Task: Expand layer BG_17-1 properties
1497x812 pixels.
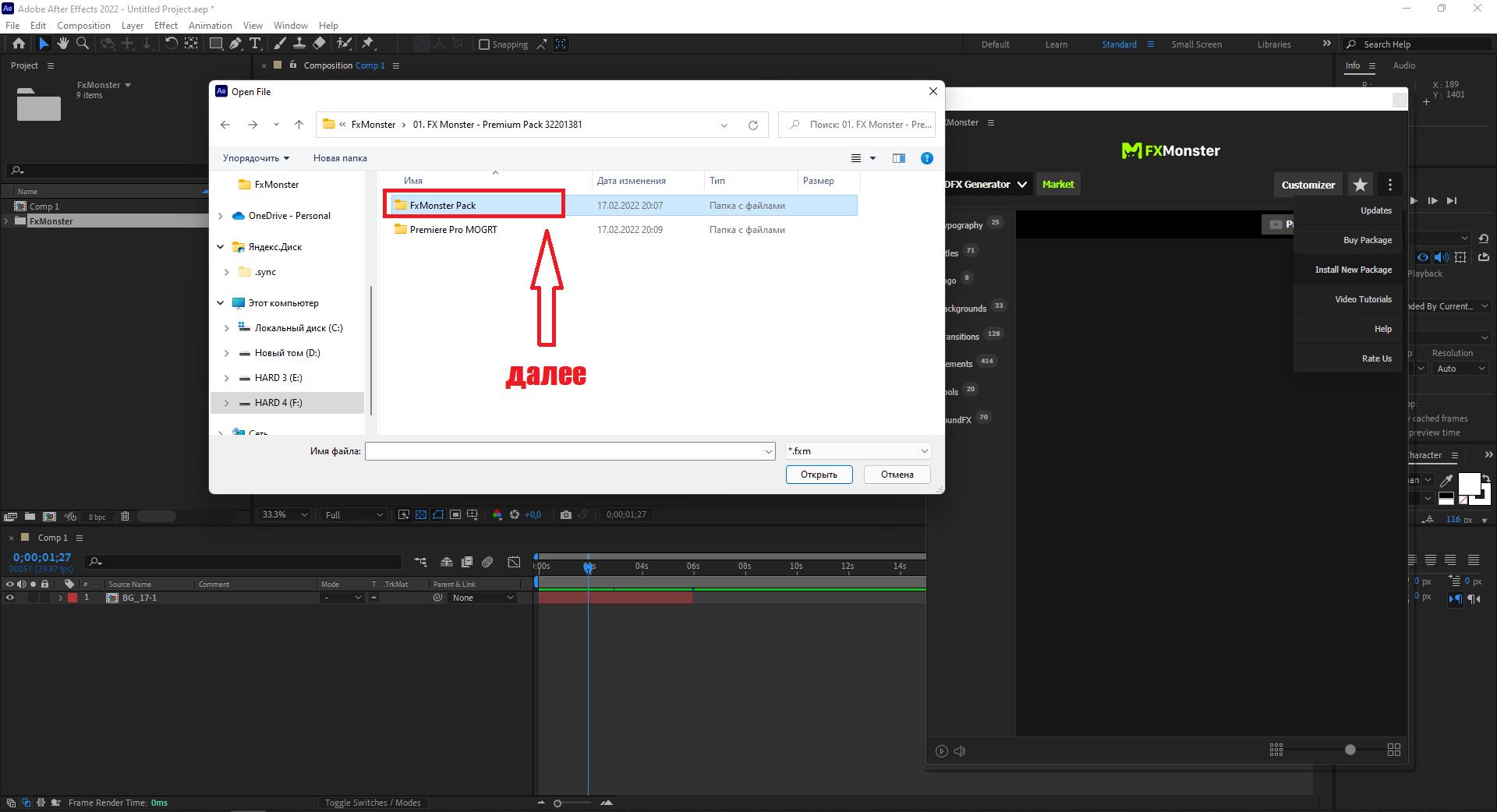Action: coord(60,598)
